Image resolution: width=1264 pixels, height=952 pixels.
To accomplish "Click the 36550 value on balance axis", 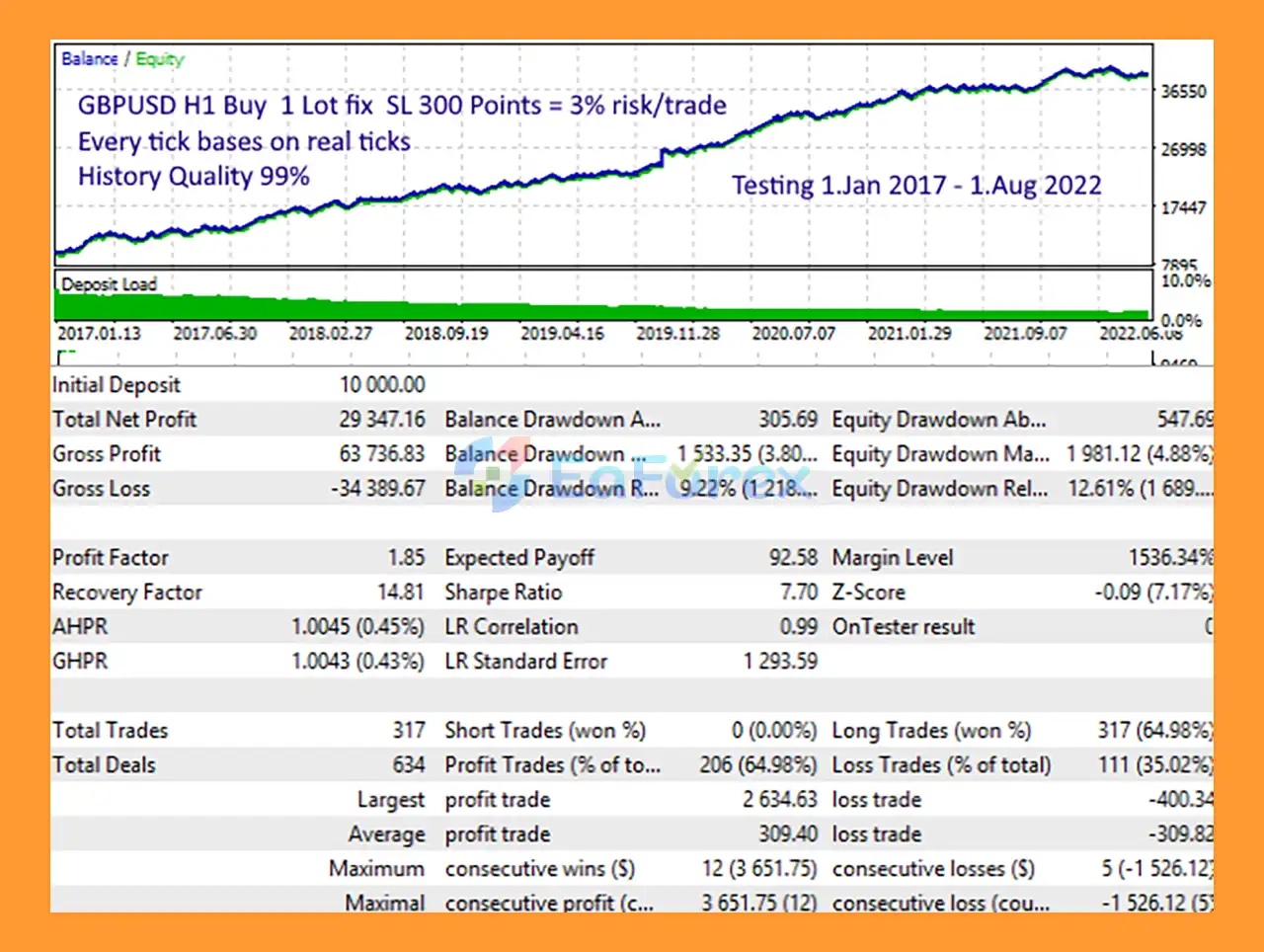I will pos(1183,92).
